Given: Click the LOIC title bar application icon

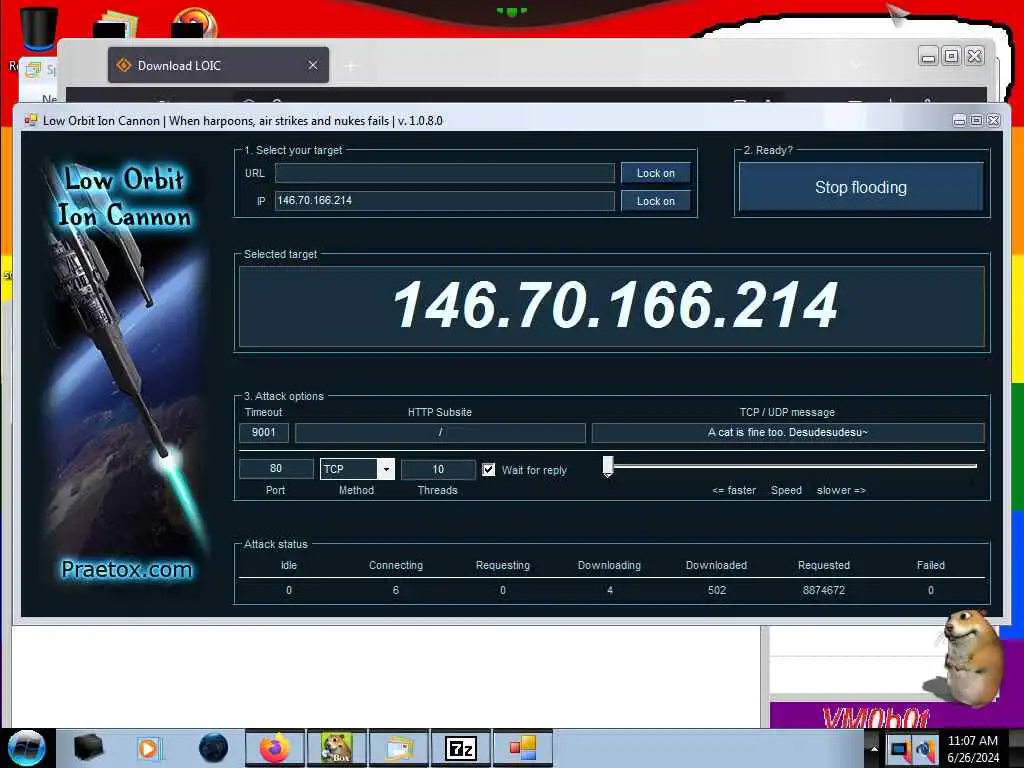Looking at the screenshot, I should point(31,120).
